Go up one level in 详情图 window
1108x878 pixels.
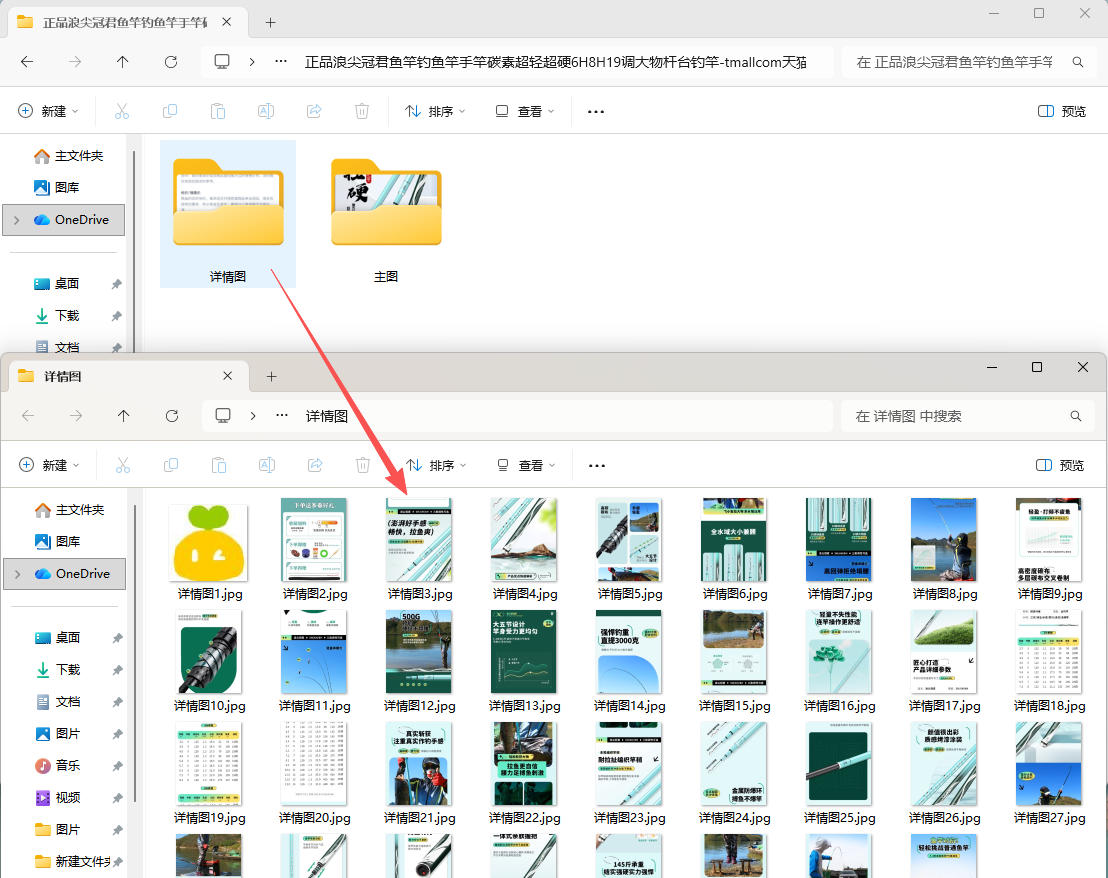click(124, 416)
